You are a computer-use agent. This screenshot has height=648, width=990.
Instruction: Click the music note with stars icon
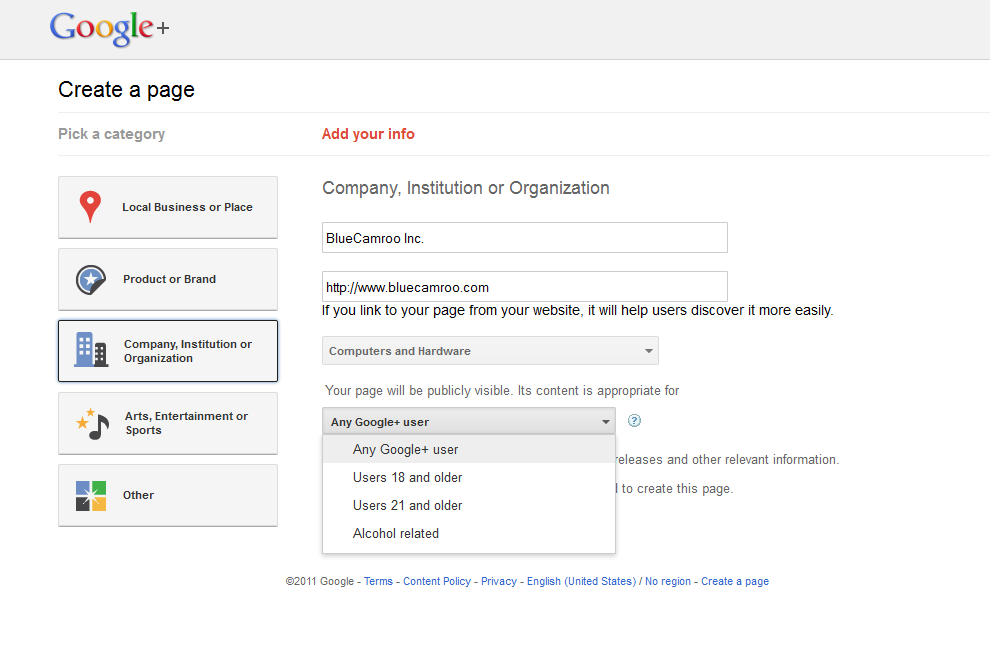92,423
